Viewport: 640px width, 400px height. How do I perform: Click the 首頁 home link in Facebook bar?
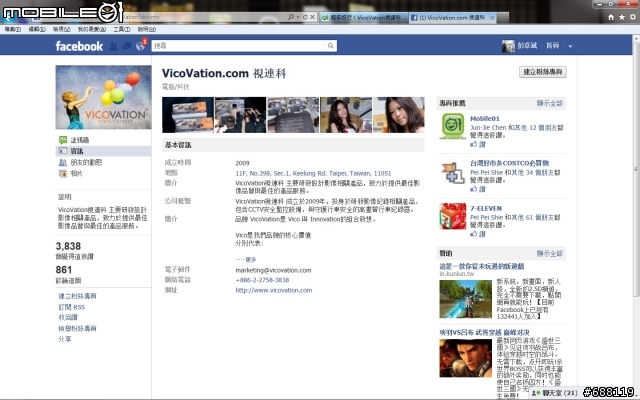pos(553,46)
